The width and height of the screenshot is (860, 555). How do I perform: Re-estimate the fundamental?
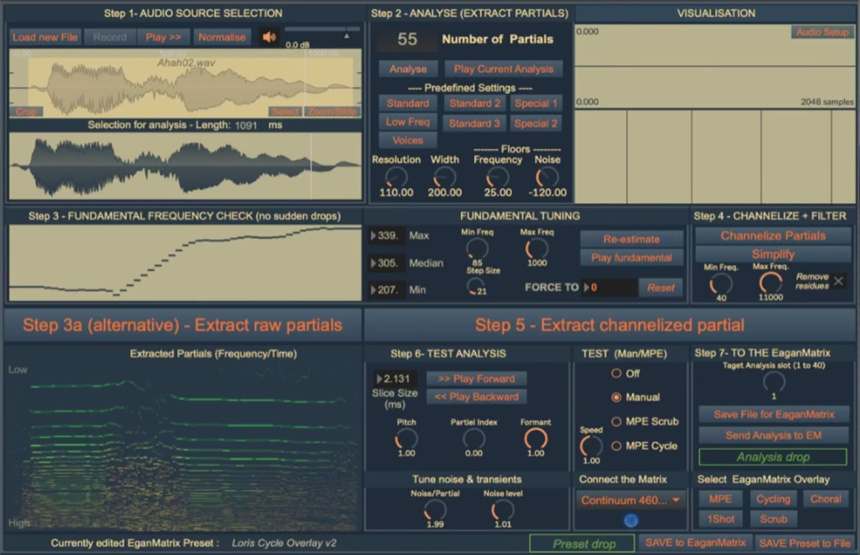coord(631,239)
